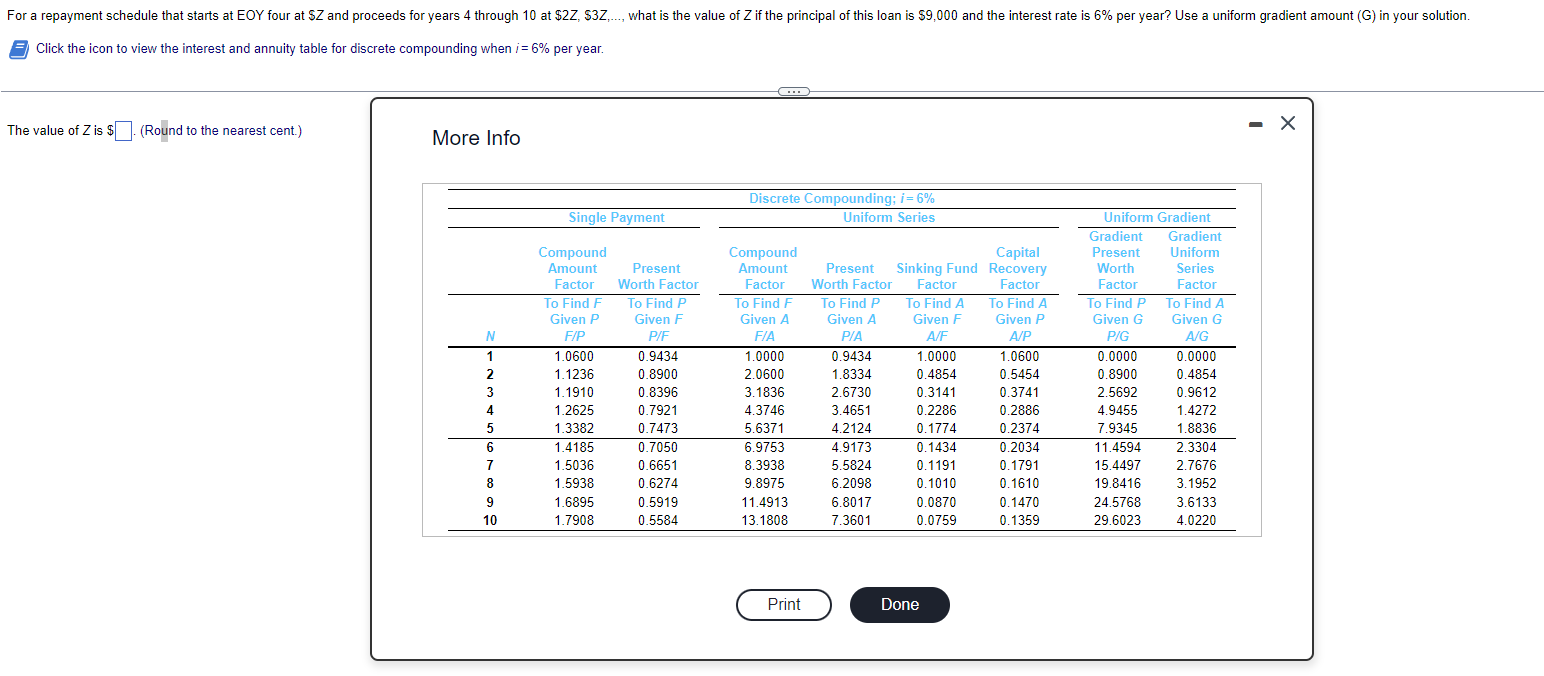
Task: Click the Capital Recovery Factor heading
Action: [x=1018, y=268]
